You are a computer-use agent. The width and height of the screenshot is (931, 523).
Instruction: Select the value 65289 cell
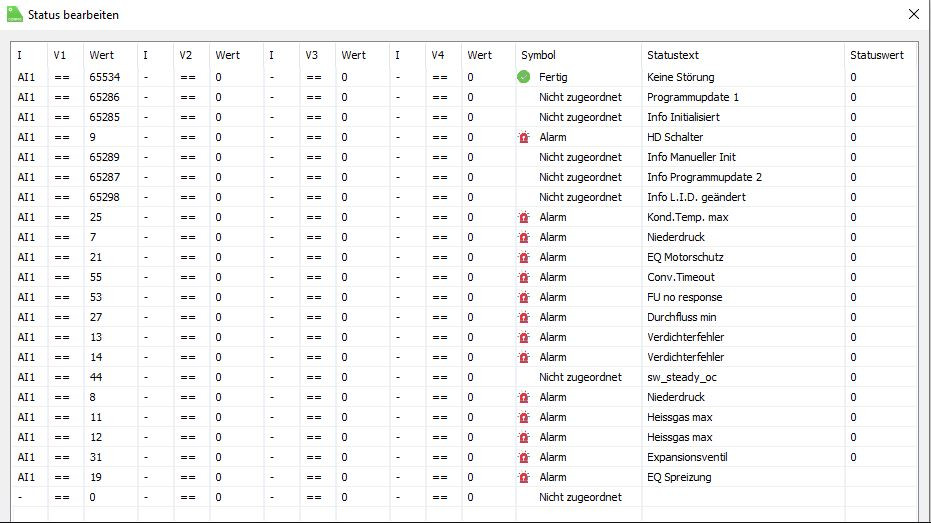[x=104, y=157]
